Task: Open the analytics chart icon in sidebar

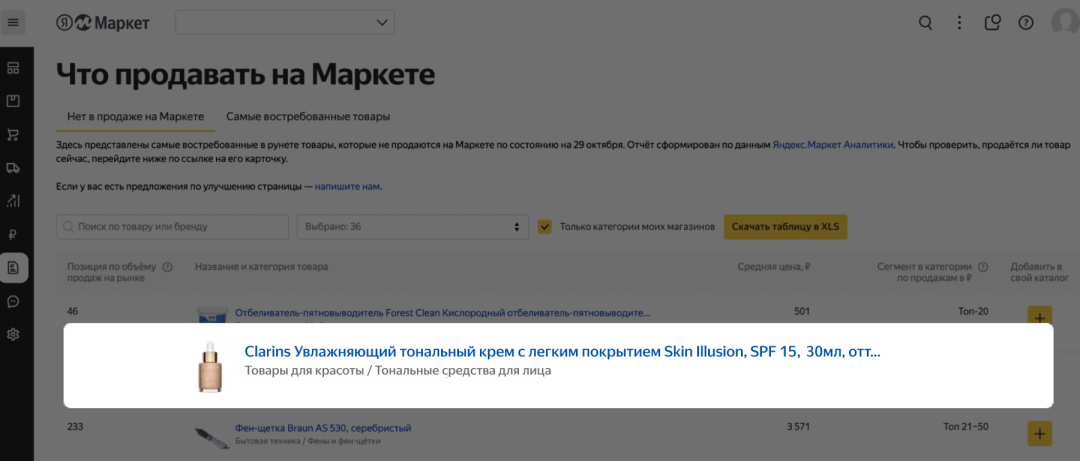Action: (13, 201)
